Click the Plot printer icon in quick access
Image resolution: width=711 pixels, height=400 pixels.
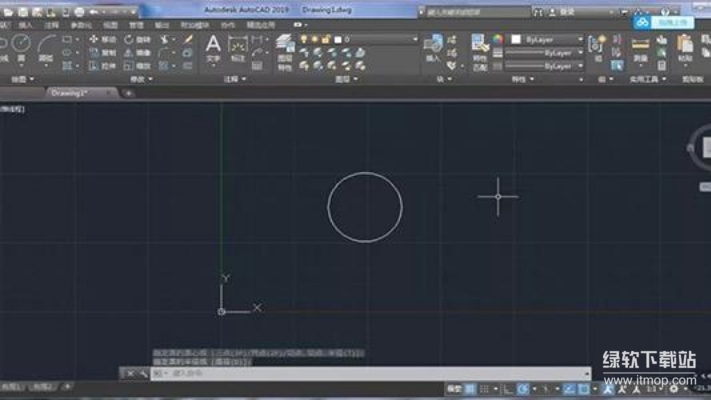pyautogui.click(x=79, y=12)
